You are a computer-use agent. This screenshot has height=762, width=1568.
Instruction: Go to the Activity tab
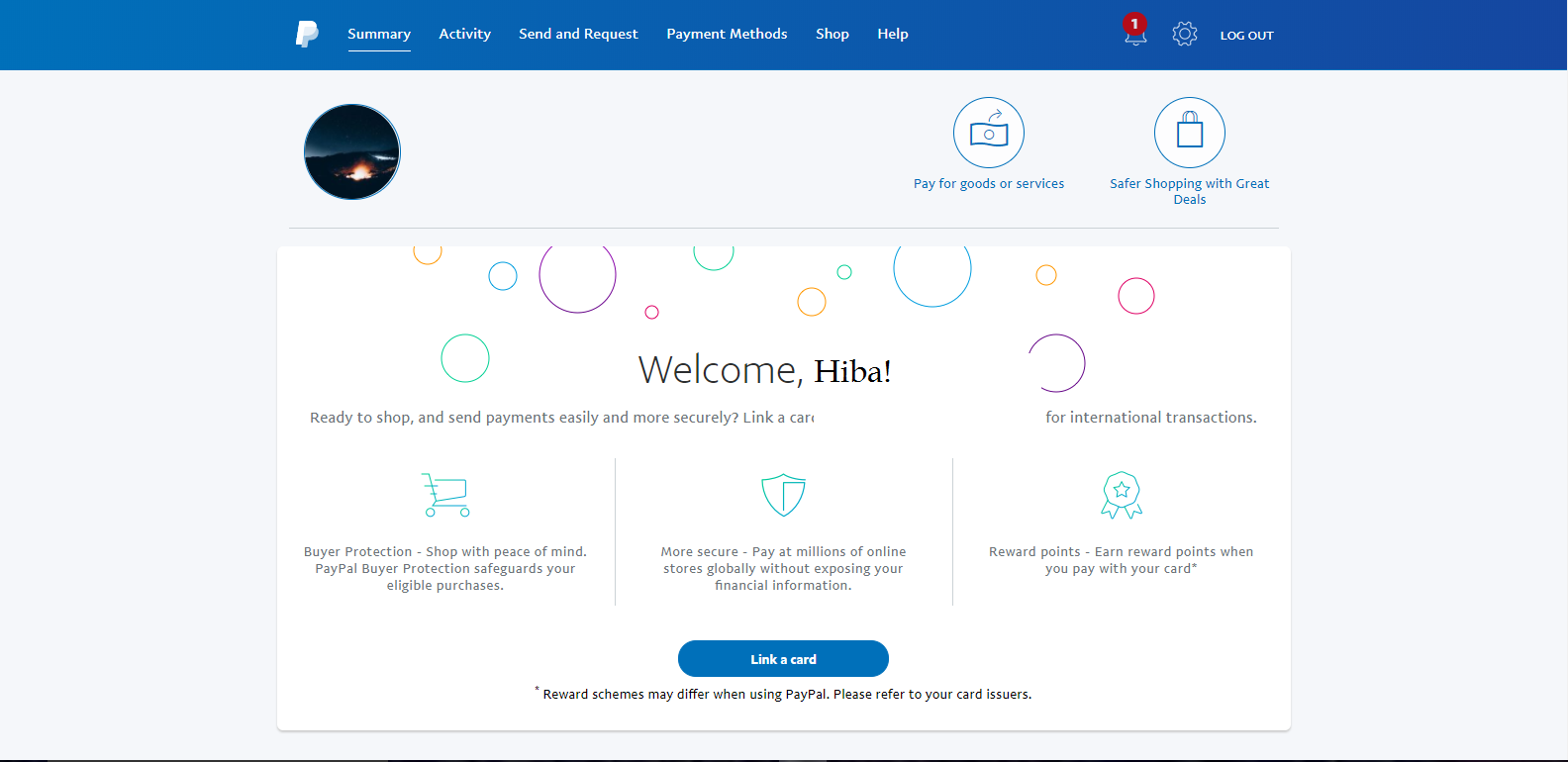point(465,34)
